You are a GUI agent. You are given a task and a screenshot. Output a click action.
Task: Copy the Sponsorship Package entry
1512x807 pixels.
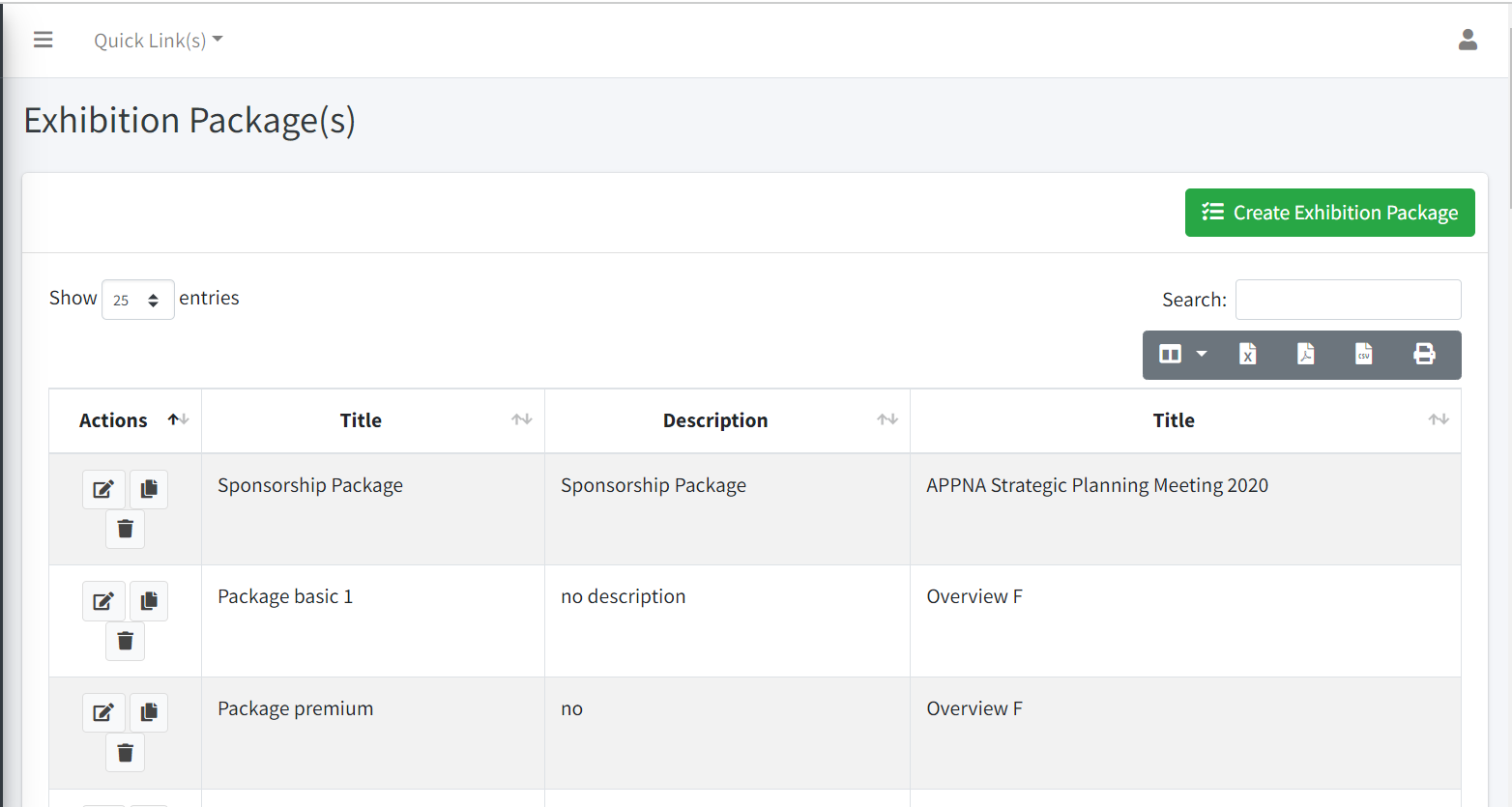pyautogui.click(x=149, y=489)
